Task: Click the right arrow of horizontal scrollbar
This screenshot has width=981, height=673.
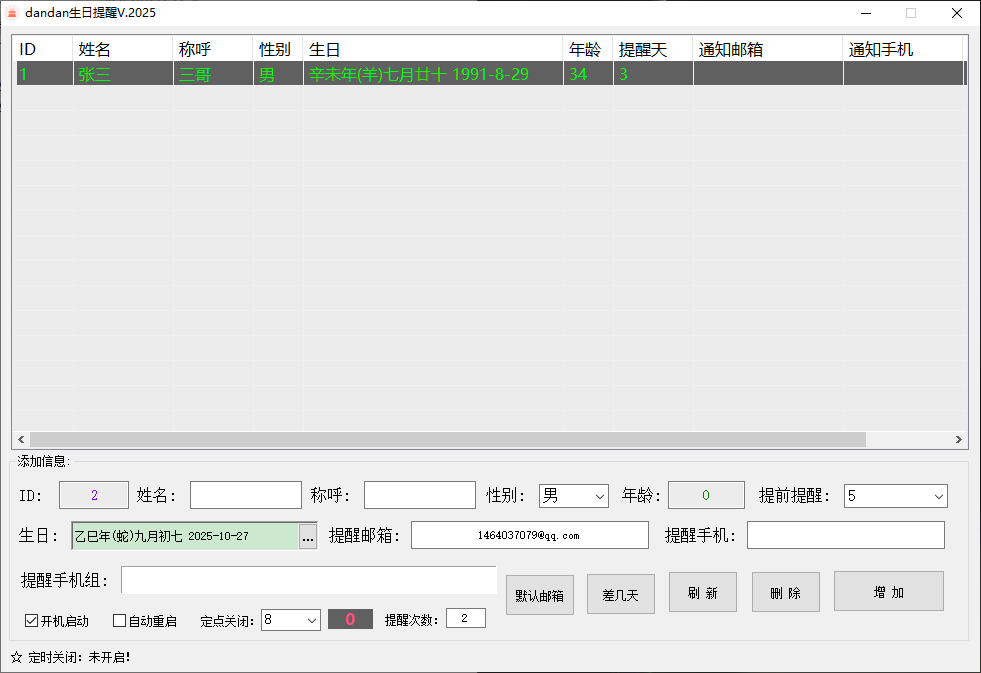Action: click(959, 440)
